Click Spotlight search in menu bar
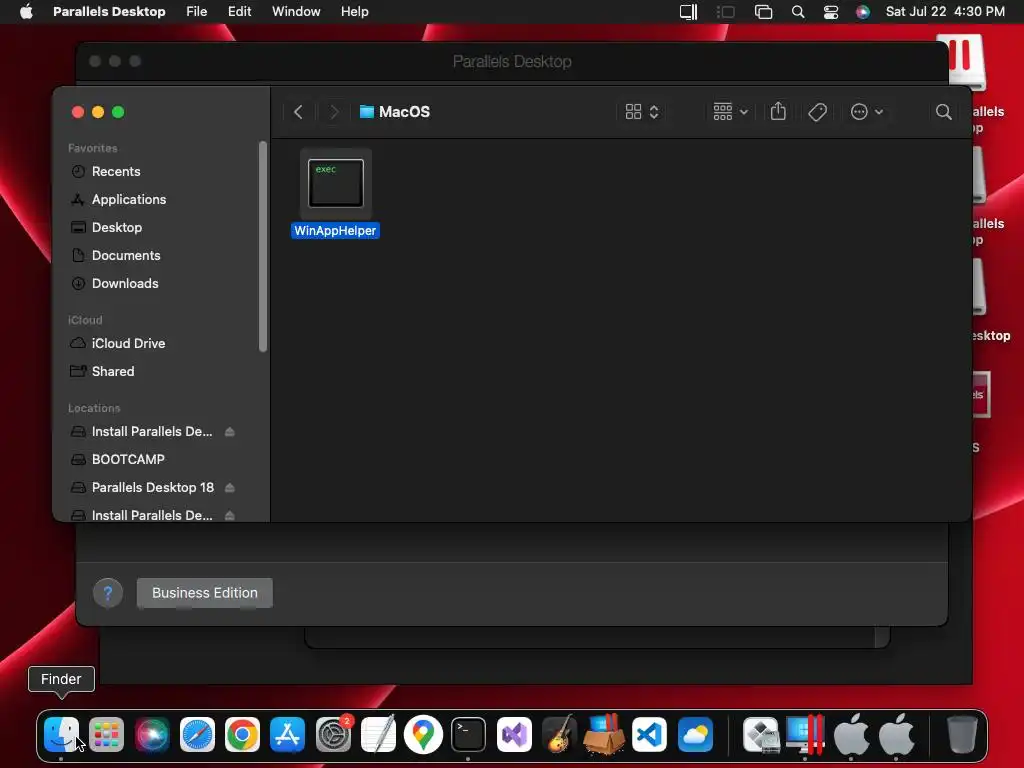Image resolution: width=1024 pixels, height=768 pixels. (798, 12)
